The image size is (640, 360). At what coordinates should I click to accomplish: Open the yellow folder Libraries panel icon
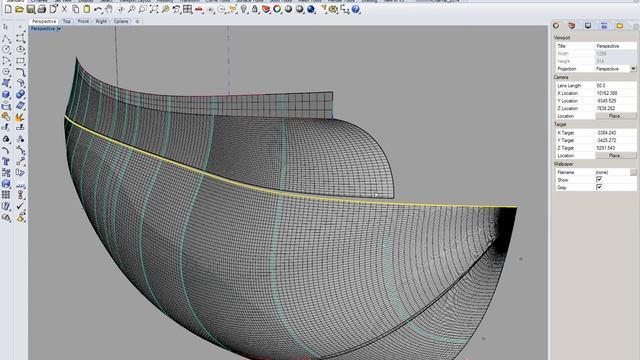point(620,25)
